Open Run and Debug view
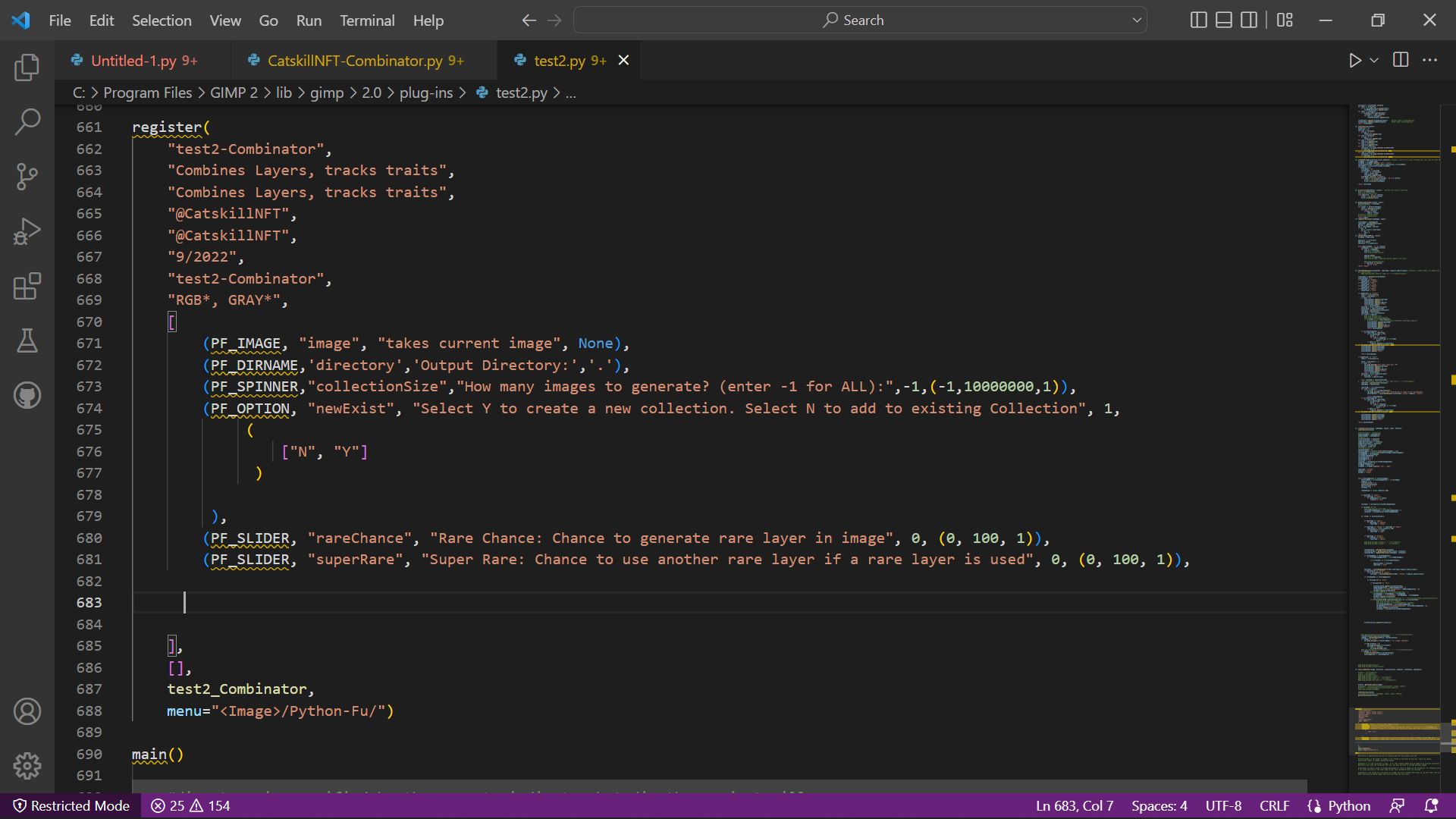Screen dimensions: 1456x819 click(x=27, y=231)
